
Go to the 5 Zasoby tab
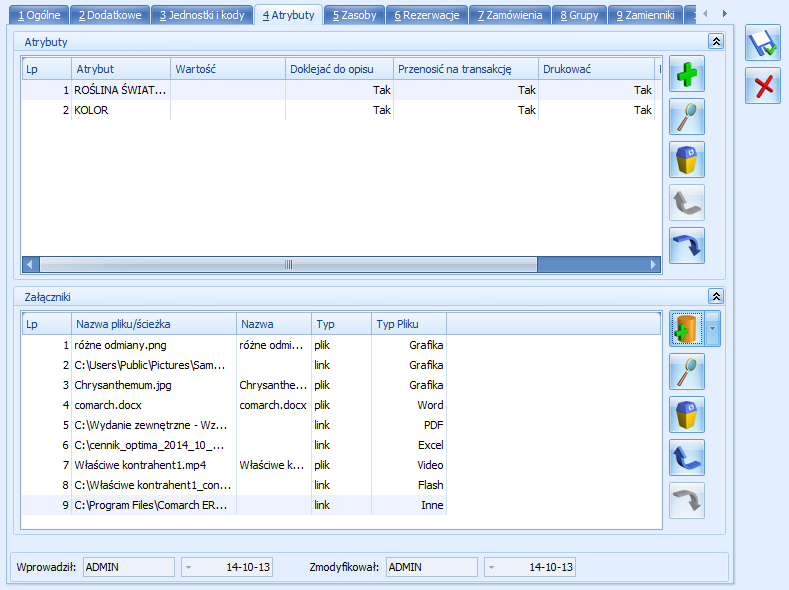(x=354, y=15)
